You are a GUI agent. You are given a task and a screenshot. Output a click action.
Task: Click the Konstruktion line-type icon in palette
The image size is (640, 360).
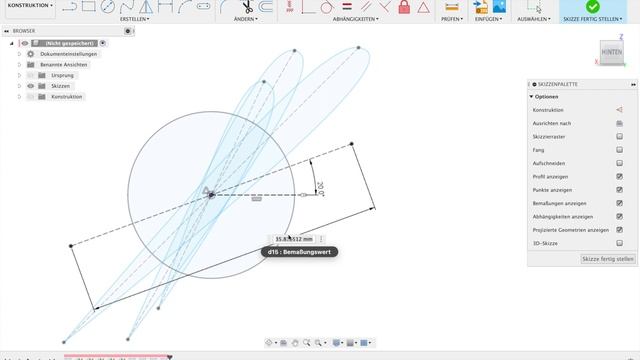[619, 110]
